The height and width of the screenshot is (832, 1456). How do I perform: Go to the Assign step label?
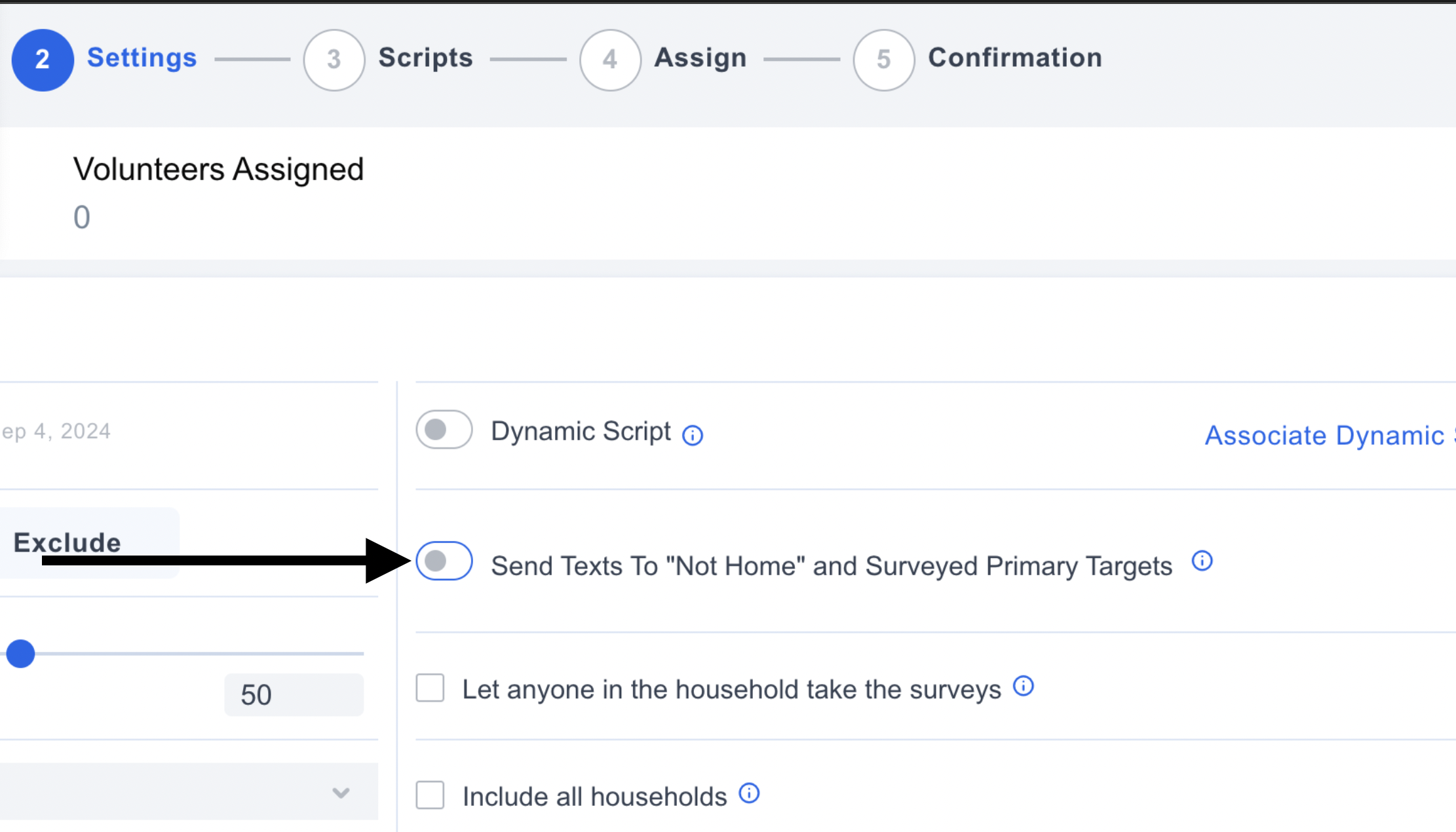pos(700,58)
